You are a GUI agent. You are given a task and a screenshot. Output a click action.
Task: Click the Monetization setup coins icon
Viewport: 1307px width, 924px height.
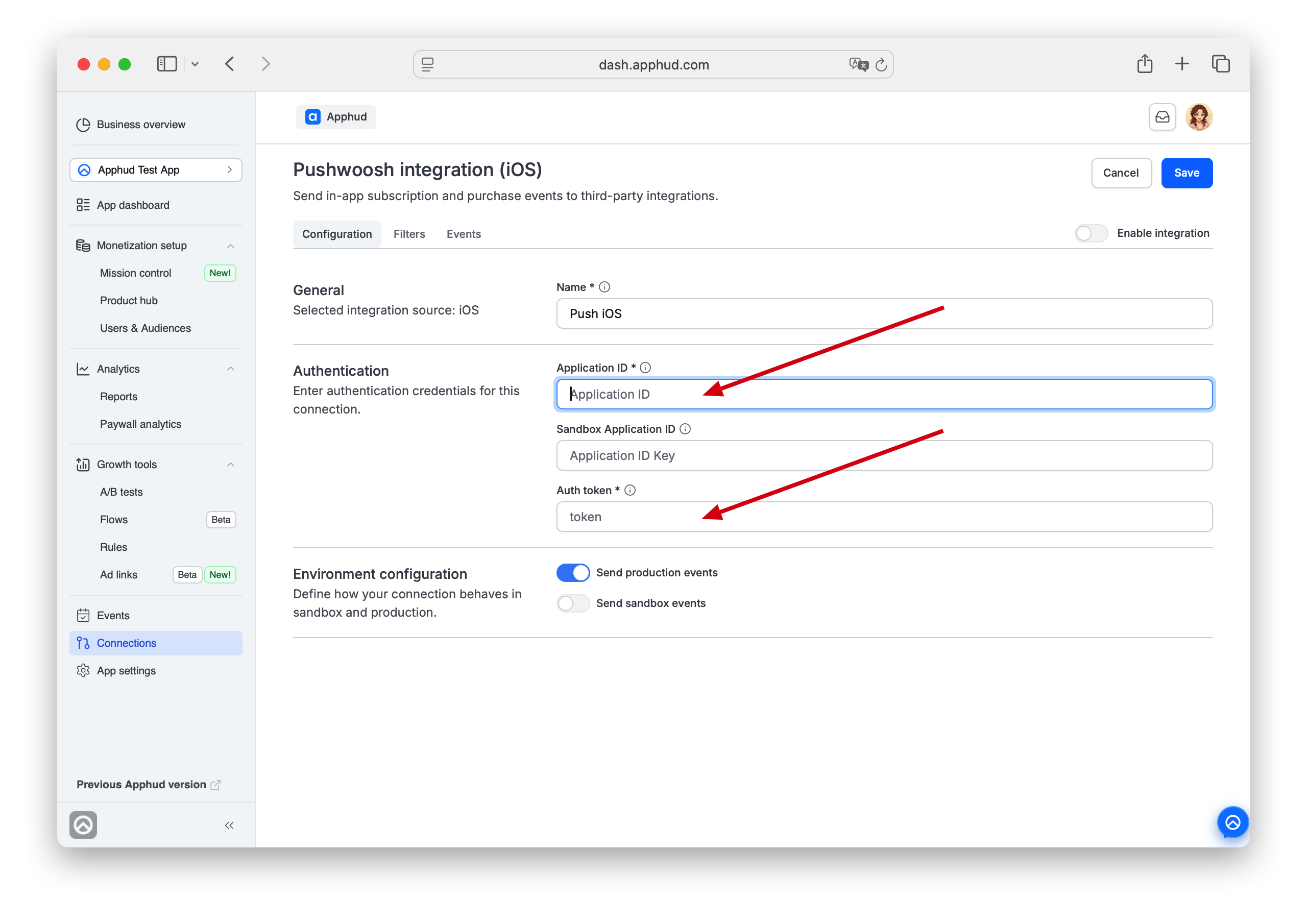click(83, 246)
